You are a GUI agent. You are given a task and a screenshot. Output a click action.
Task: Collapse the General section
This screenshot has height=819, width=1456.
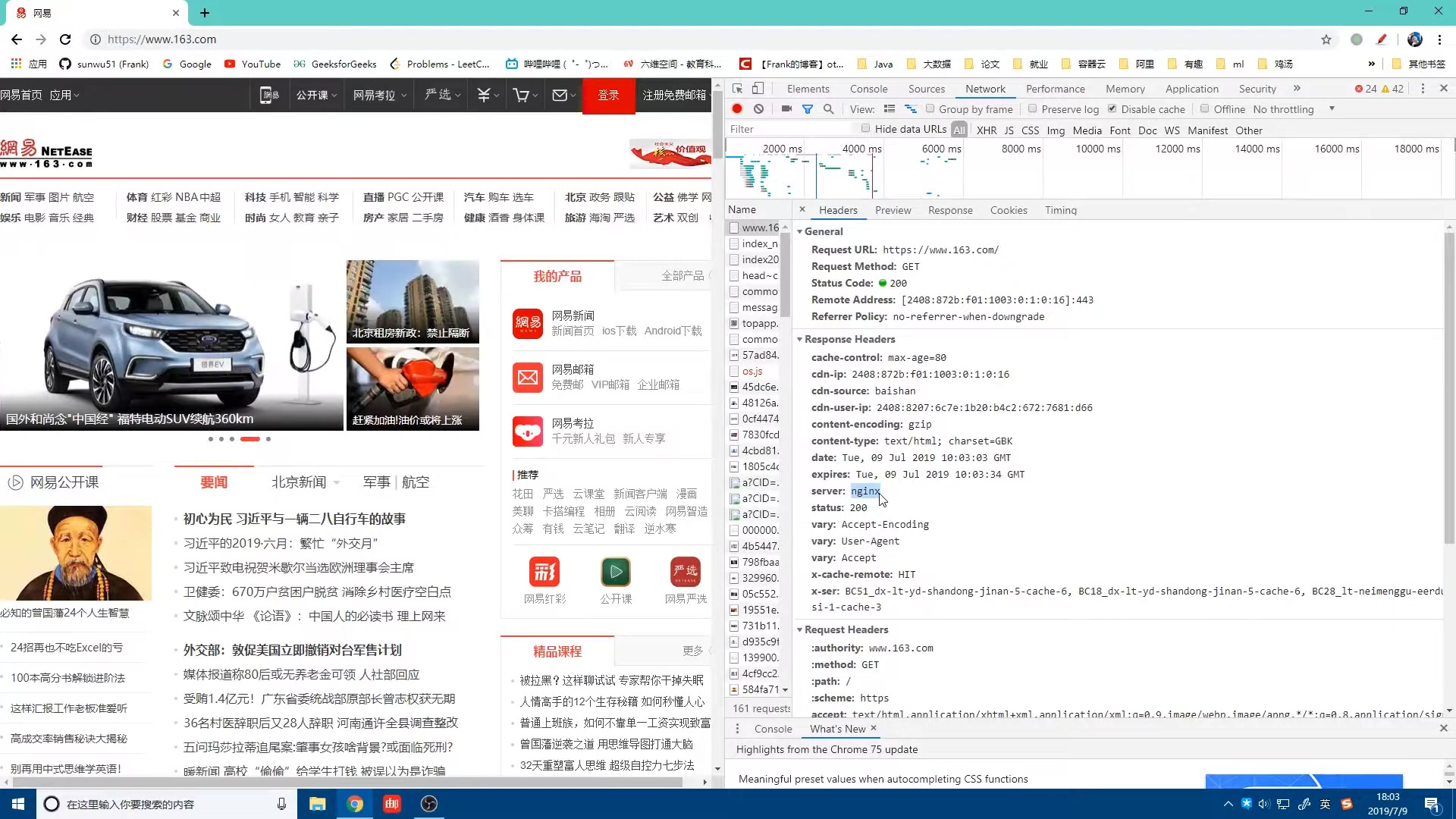799,231
